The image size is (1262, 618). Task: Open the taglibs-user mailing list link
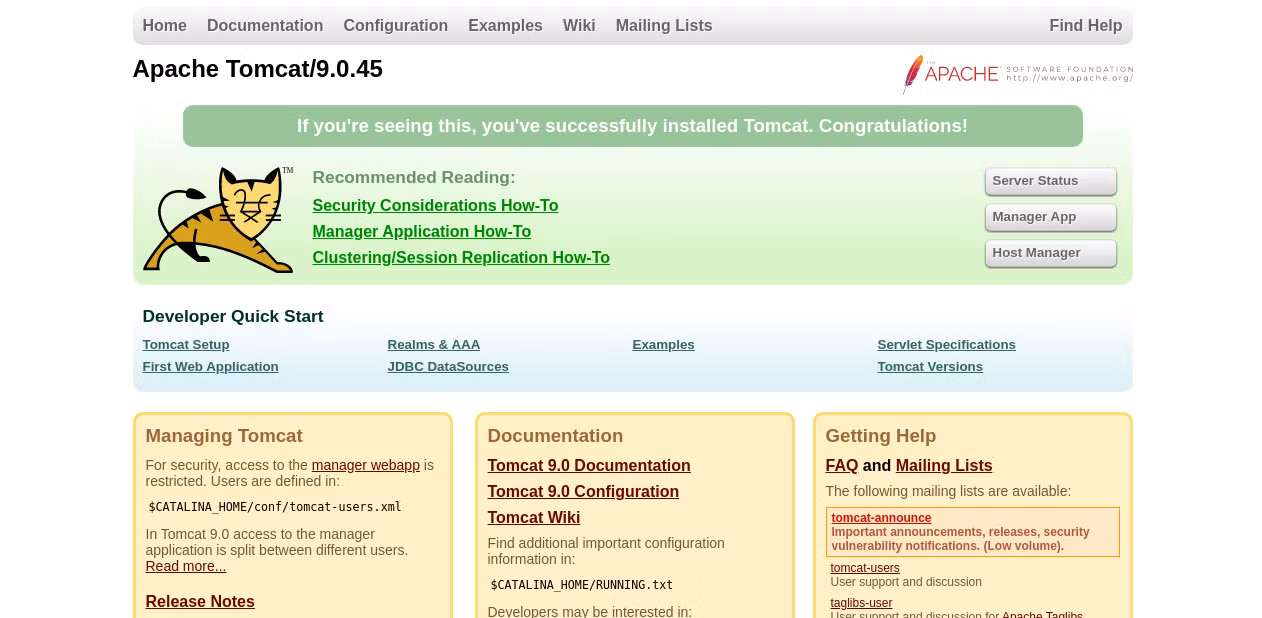tap(861, 603)
